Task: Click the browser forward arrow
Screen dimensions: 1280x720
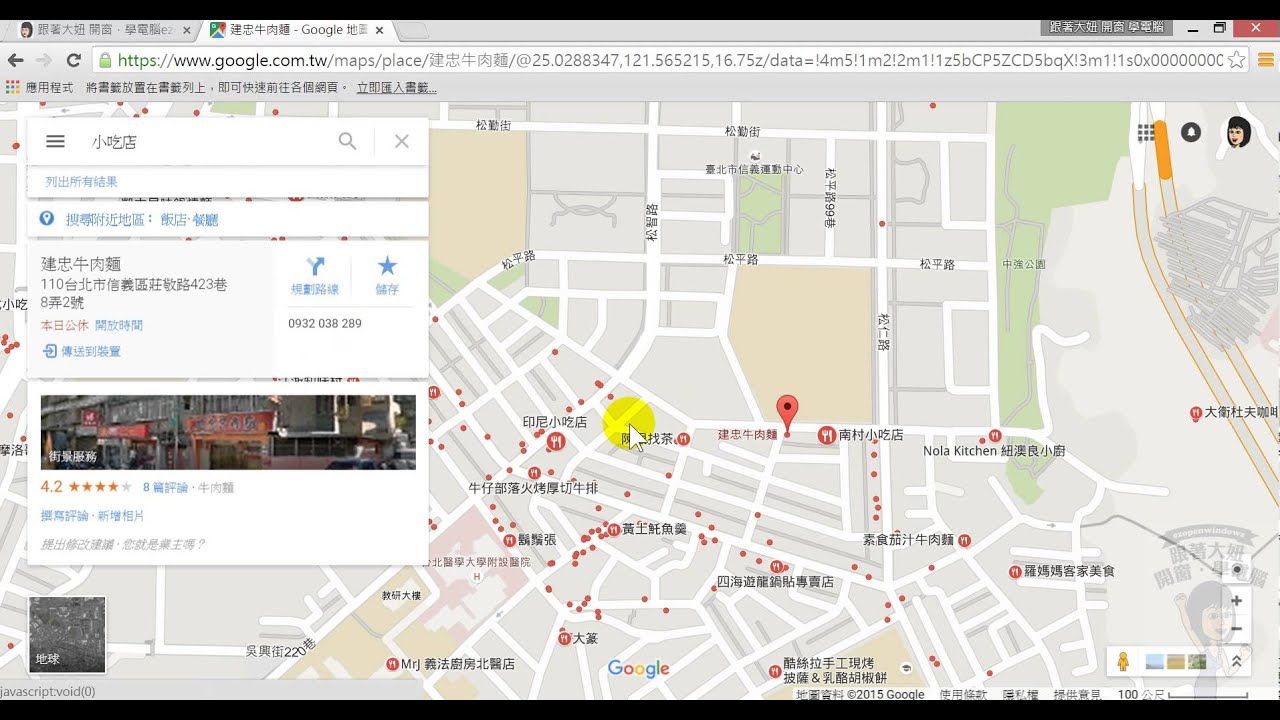Action: [44, 60]
